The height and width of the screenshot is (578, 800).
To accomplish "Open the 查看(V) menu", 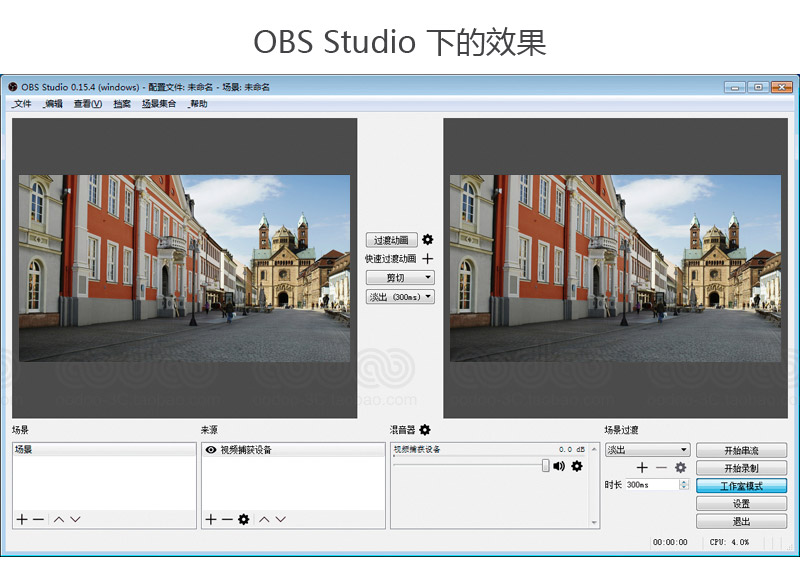I will pos(87,104).
